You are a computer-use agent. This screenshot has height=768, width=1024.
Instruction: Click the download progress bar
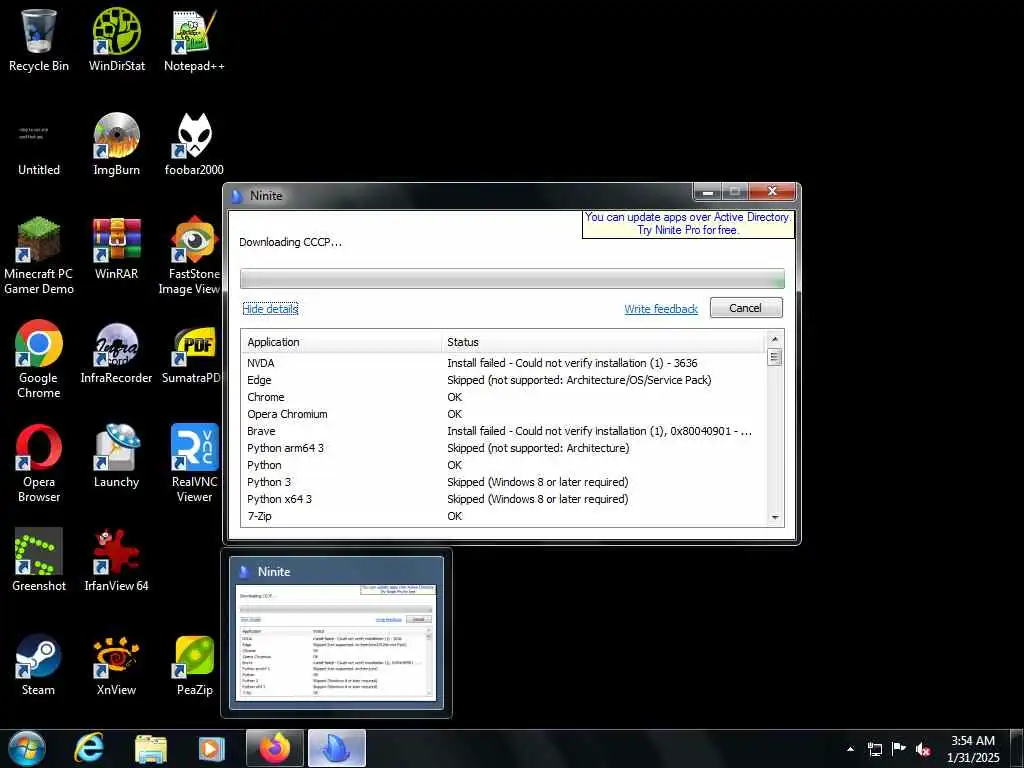click(512, 278)
